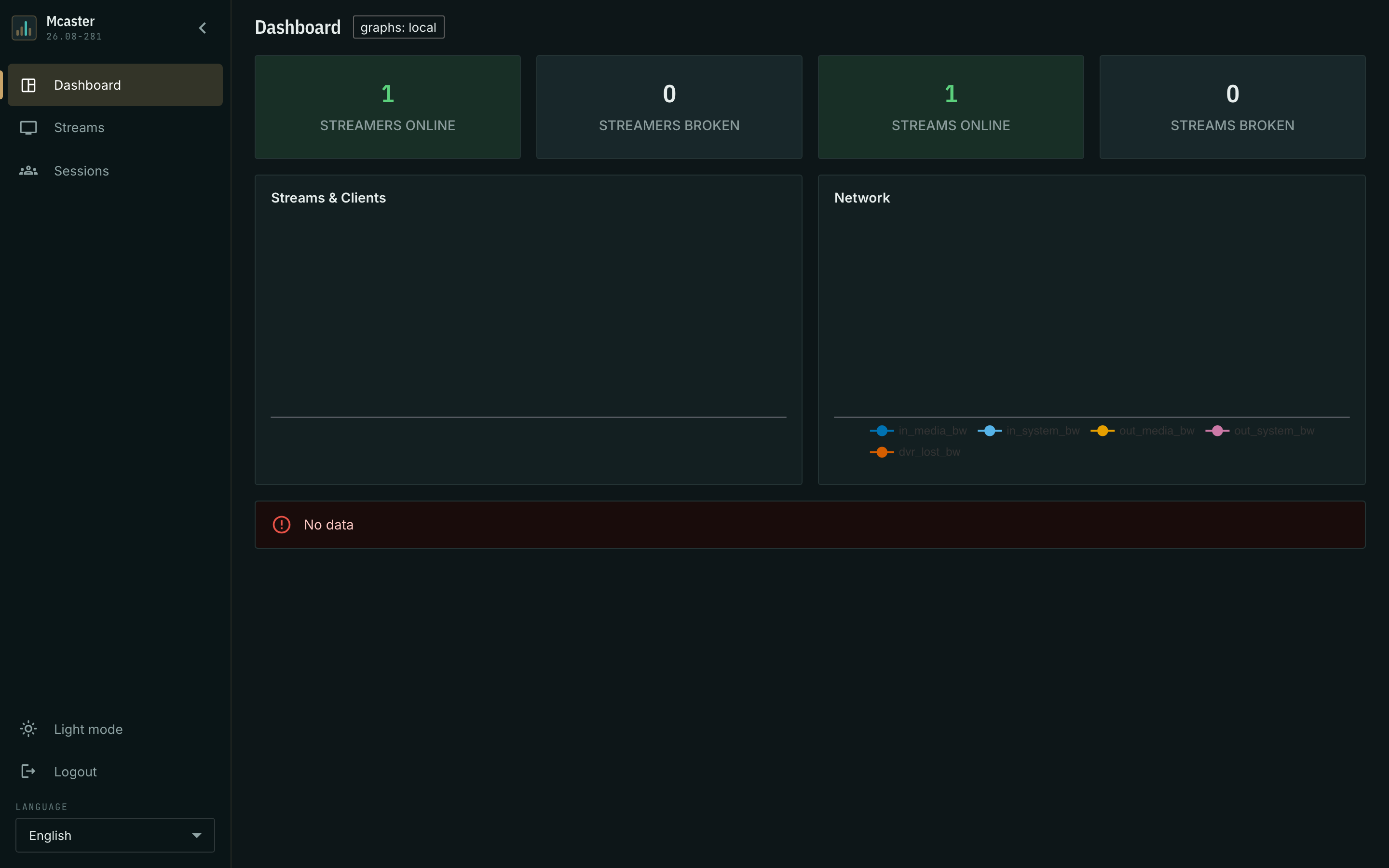
Task: Open the Sessions page
Action: click(115, 171)
